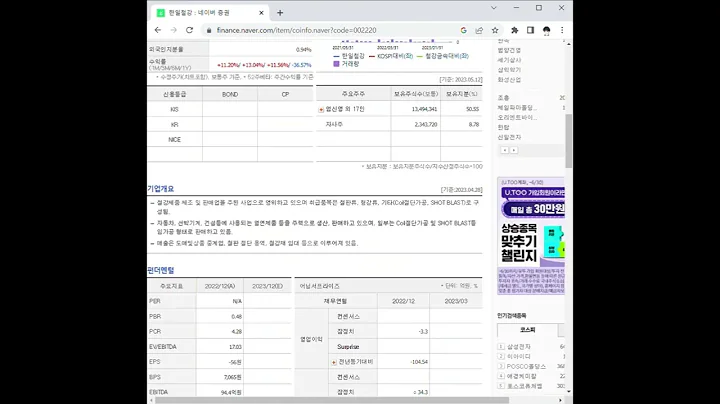The height and width of the screenshot is (404, 720).
Task: Open the Chrome three-dot menu
Action: [x=562, y=30]
